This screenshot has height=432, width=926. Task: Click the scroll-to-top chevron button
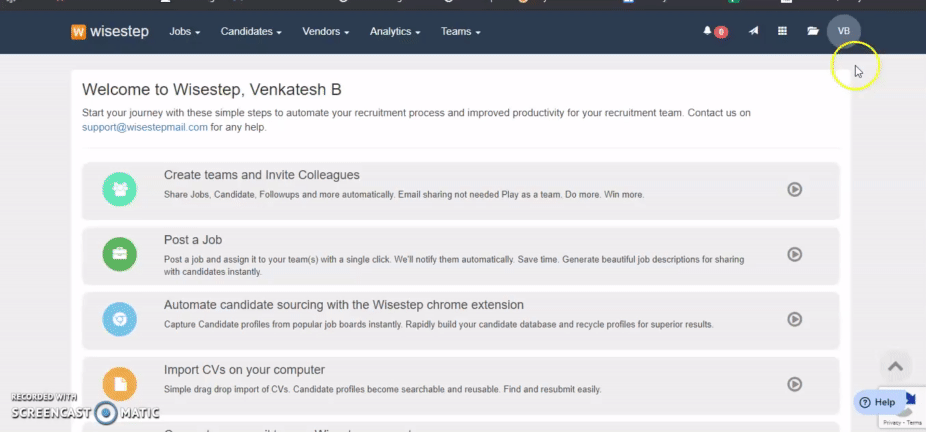[x=895, y=366]
